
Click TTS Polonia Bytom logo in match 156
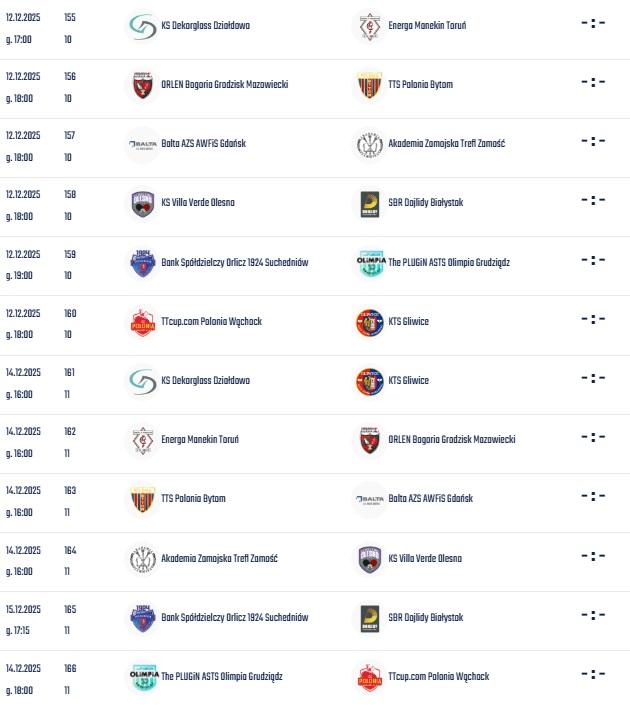click(x=369, y=85)
